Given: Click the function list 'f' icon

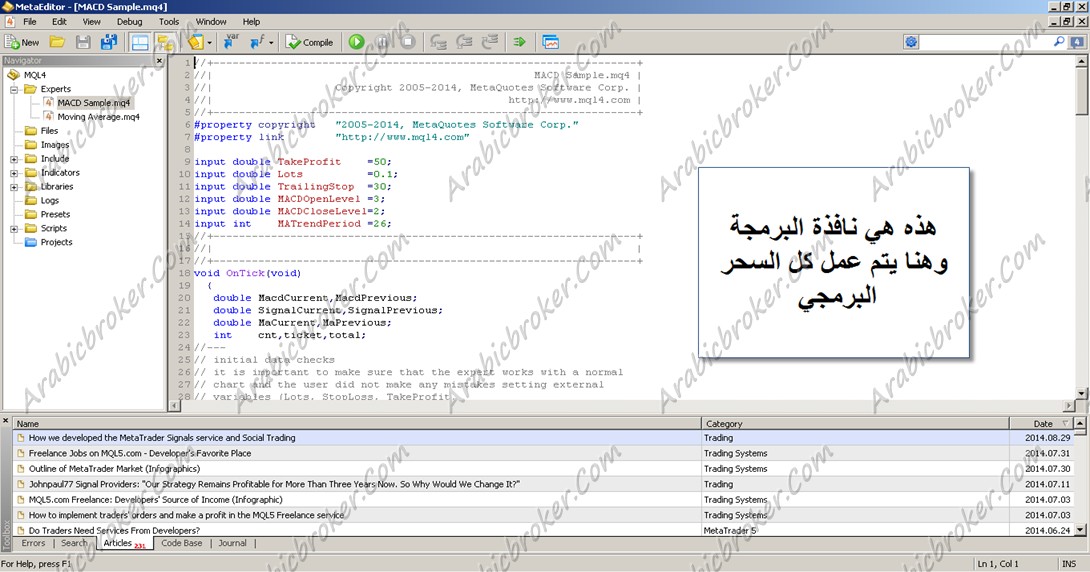Looking at the screenshot, I should click(257, 42).
